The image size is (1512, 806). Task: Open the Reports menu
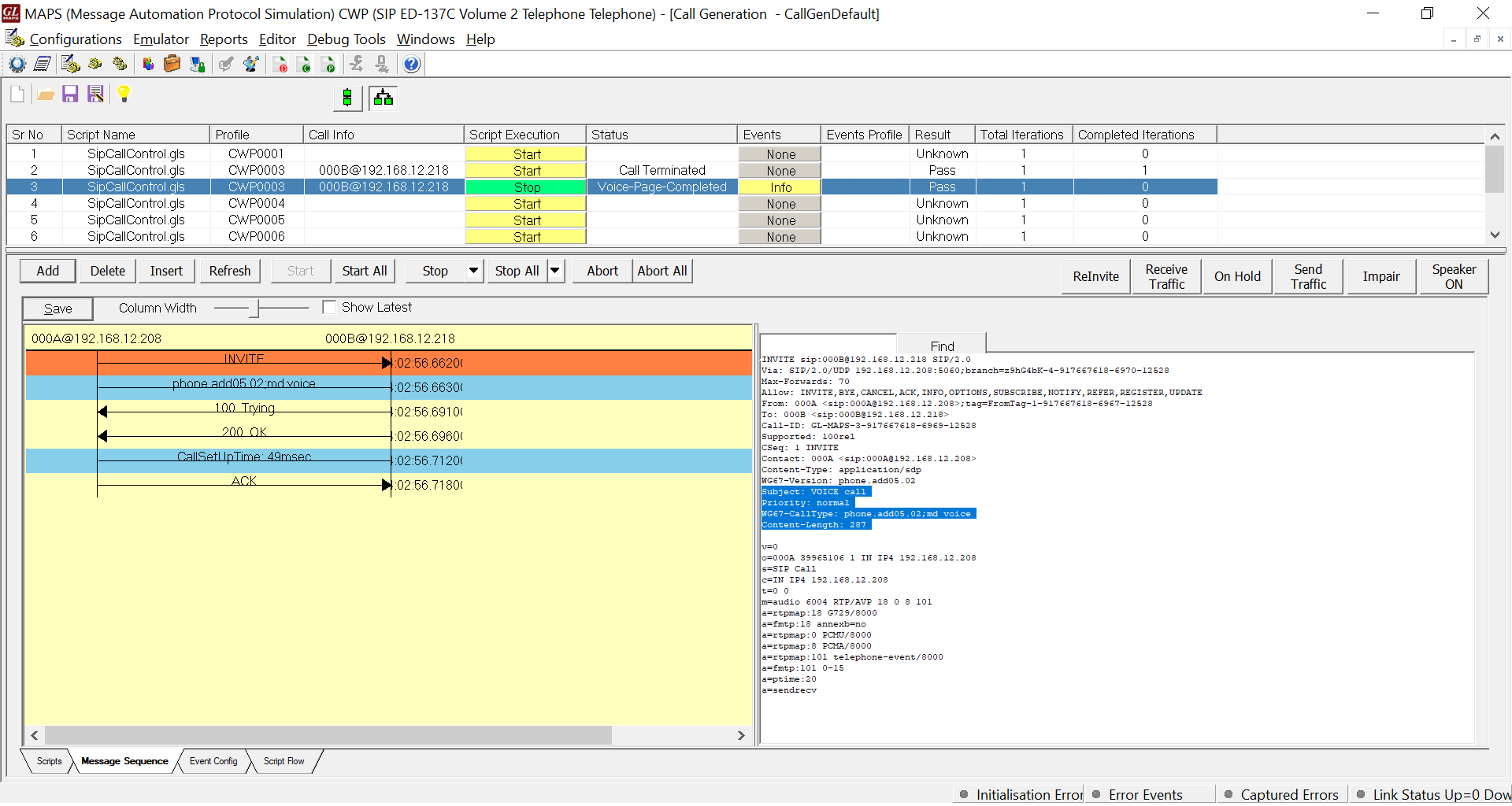point(224,39)
